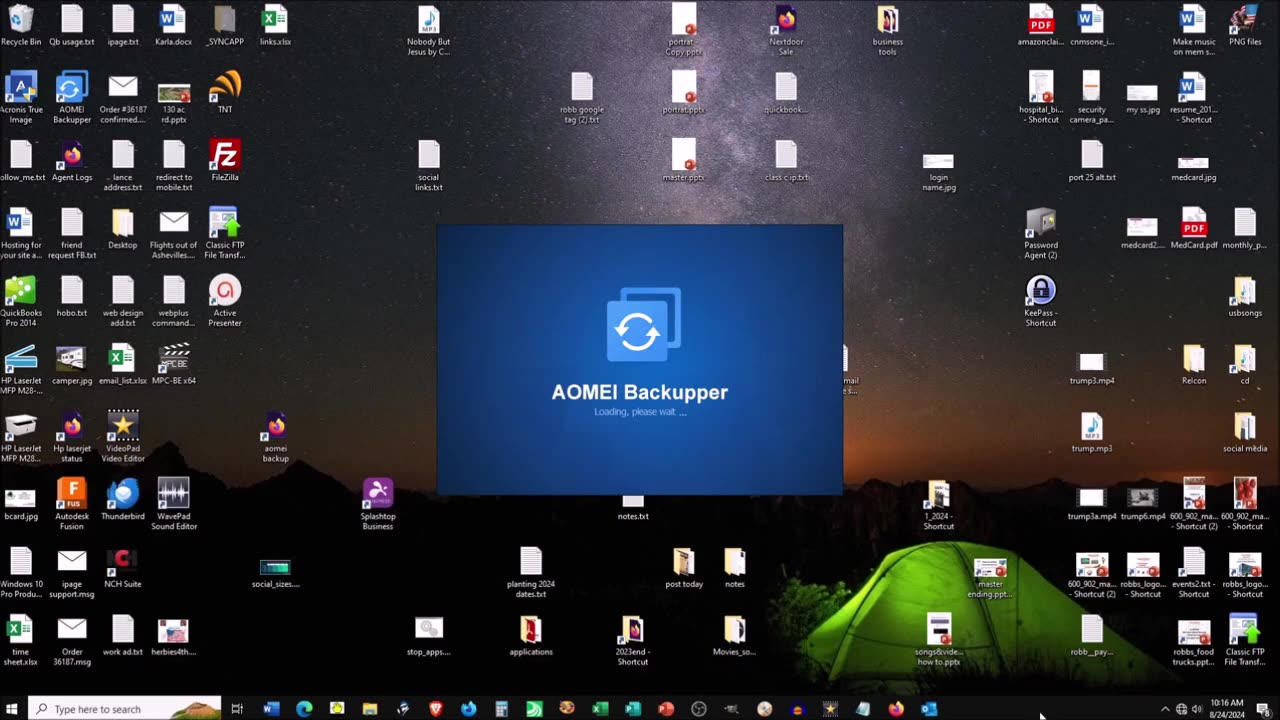Open the Recycle Bin desktop icon
1280x720 pixels.
tap(21, 26)
